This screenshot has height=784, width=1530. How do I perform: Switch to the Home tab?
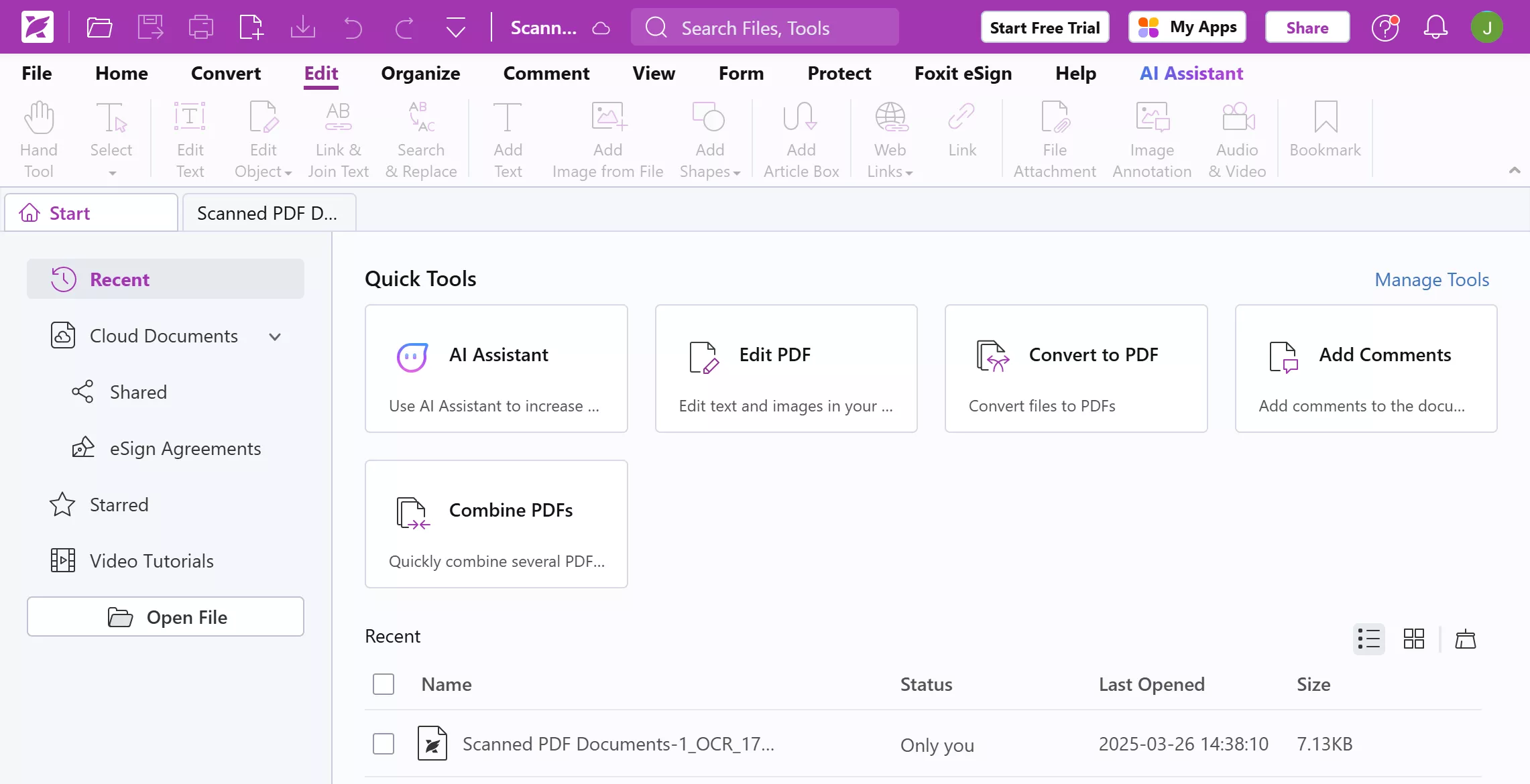tap(121, 73)
